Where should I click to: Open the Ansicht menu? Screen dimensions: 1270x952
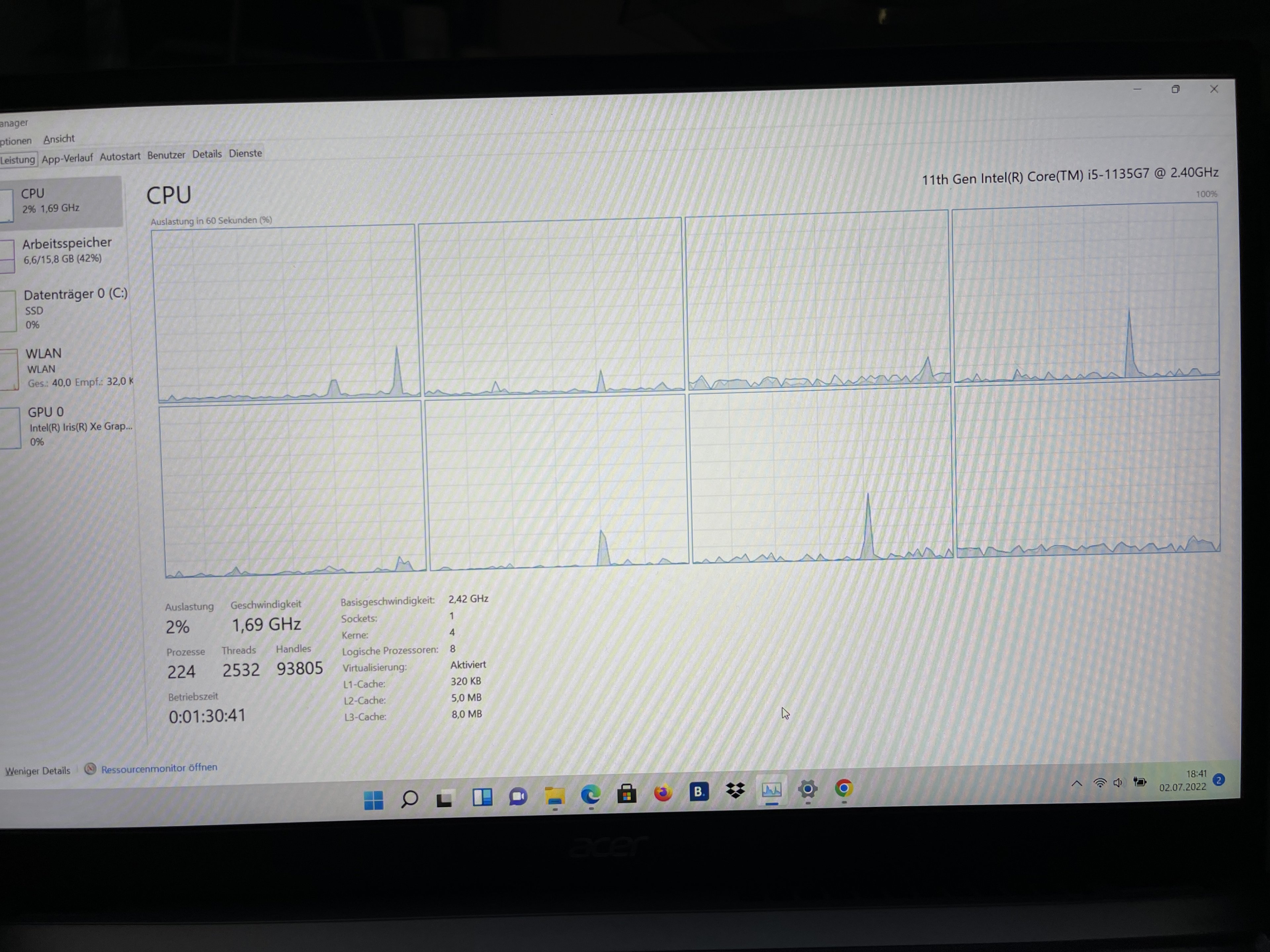59,139
